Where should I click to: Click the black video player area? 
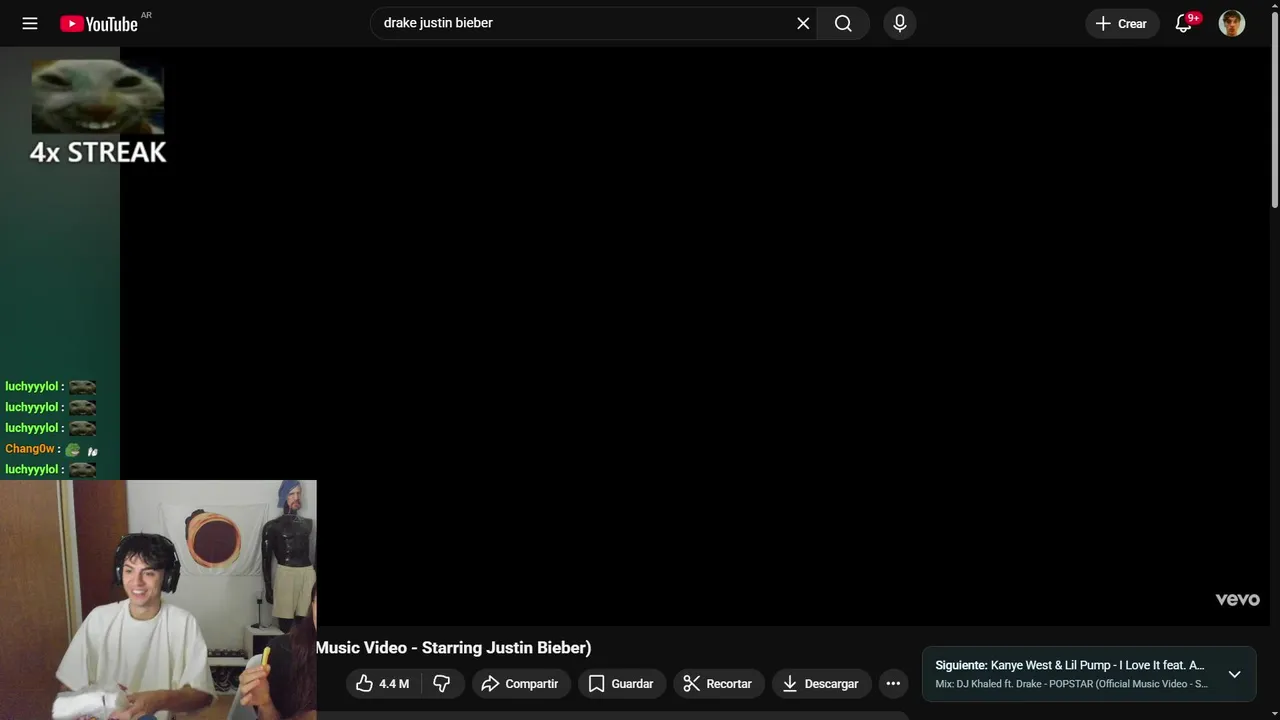pos(695,336)
